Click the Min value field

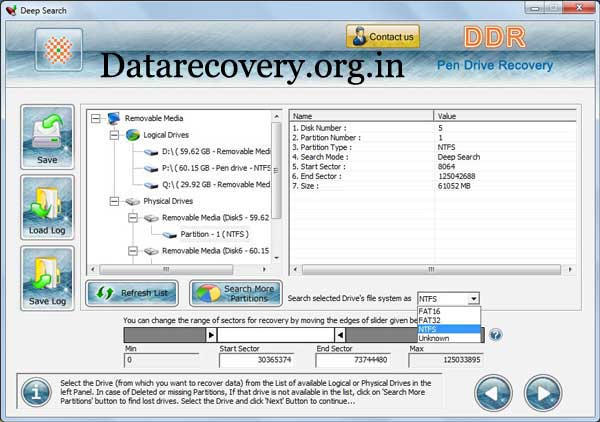[x=161, y=360]
